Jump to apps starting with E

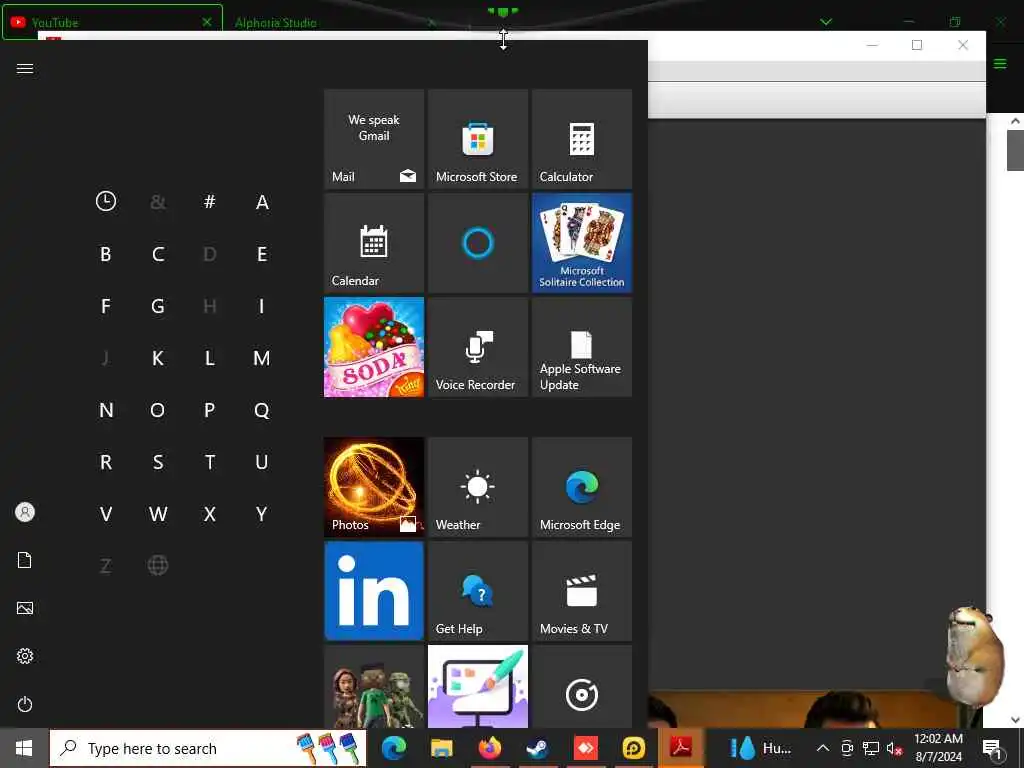262,254
